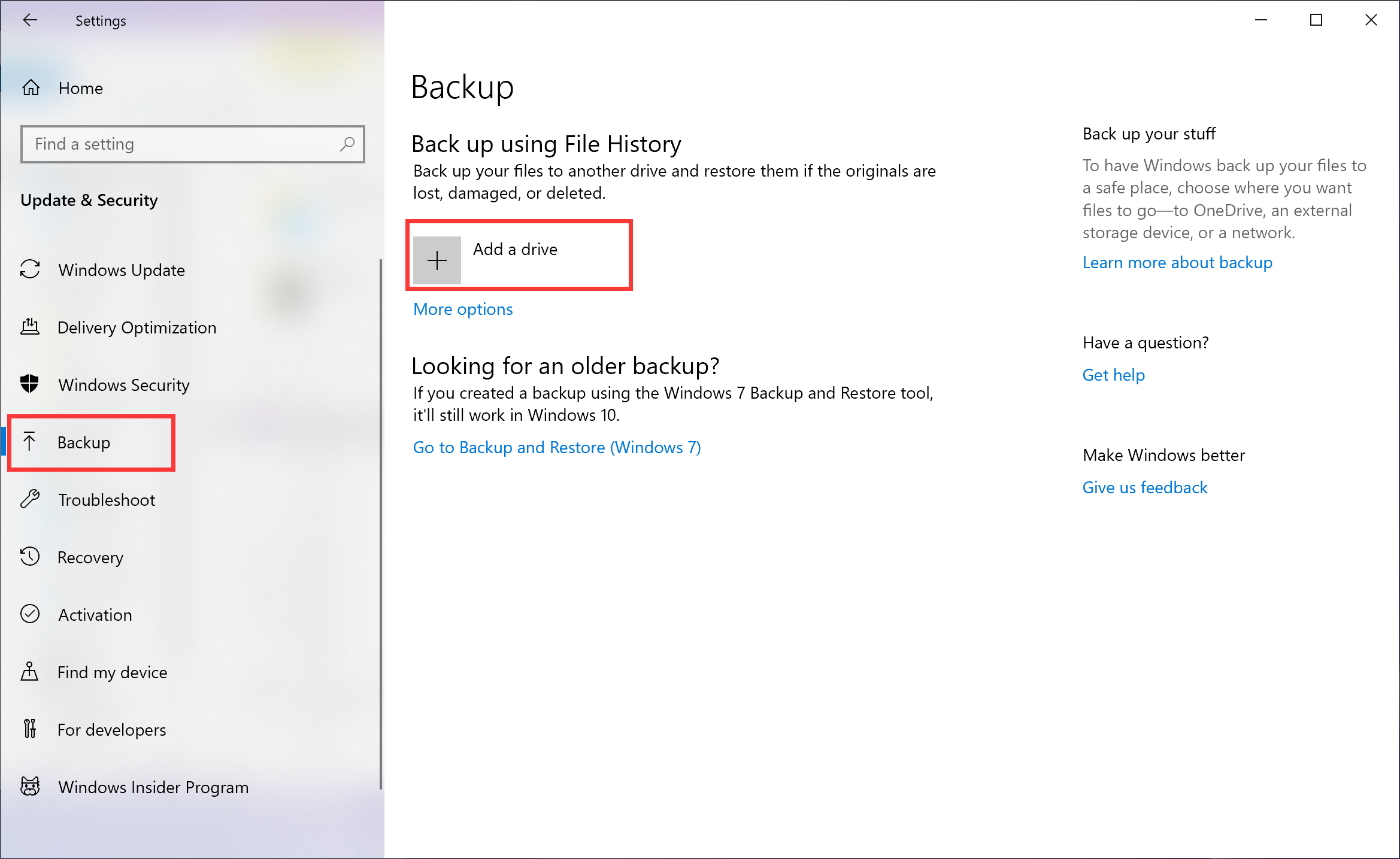
Task: Click the Backup sidebar icon
Action: click(29, 442)
